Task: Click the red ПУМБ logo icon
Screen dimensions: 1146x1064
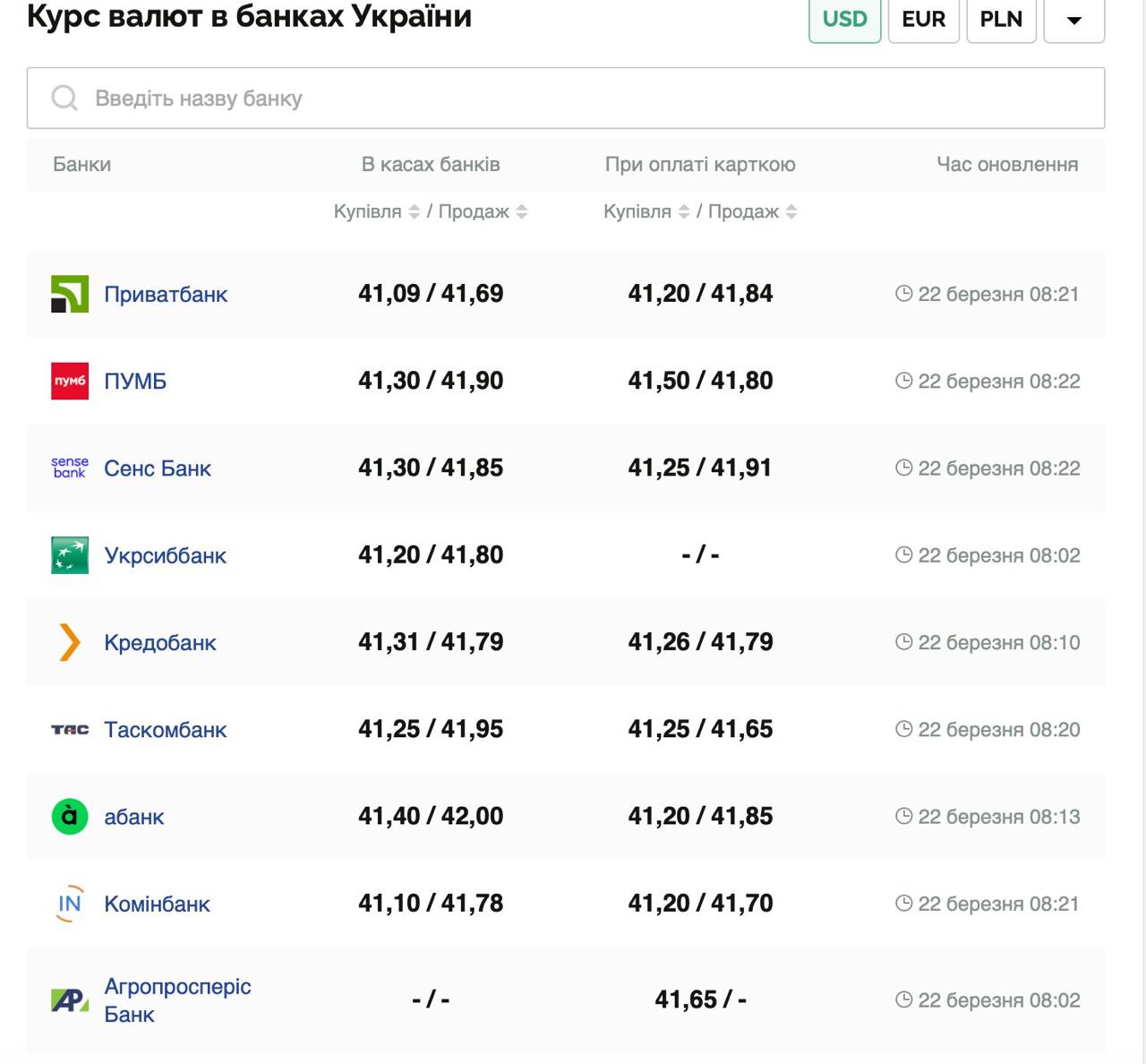Action: point(70,381)
